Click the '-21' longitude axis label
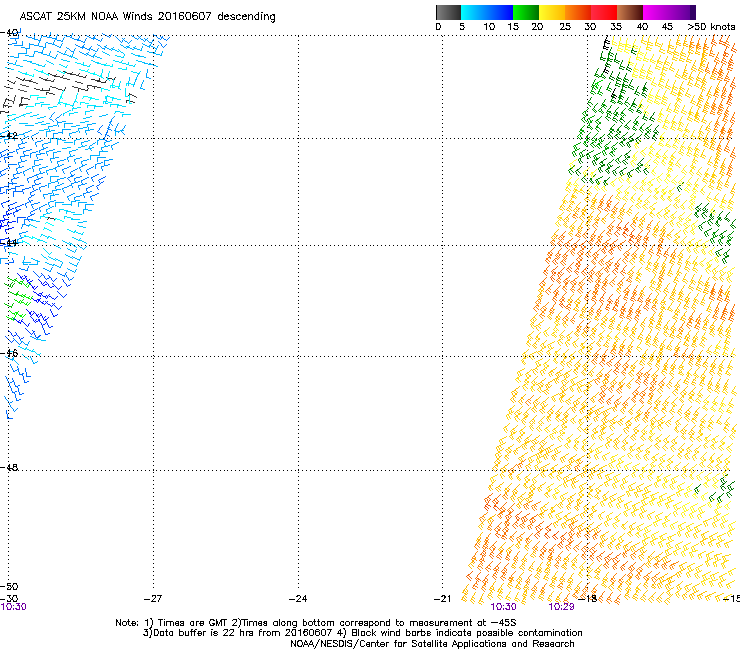Image resolution: width=740 pixels, height=650 pixels. 442,599
